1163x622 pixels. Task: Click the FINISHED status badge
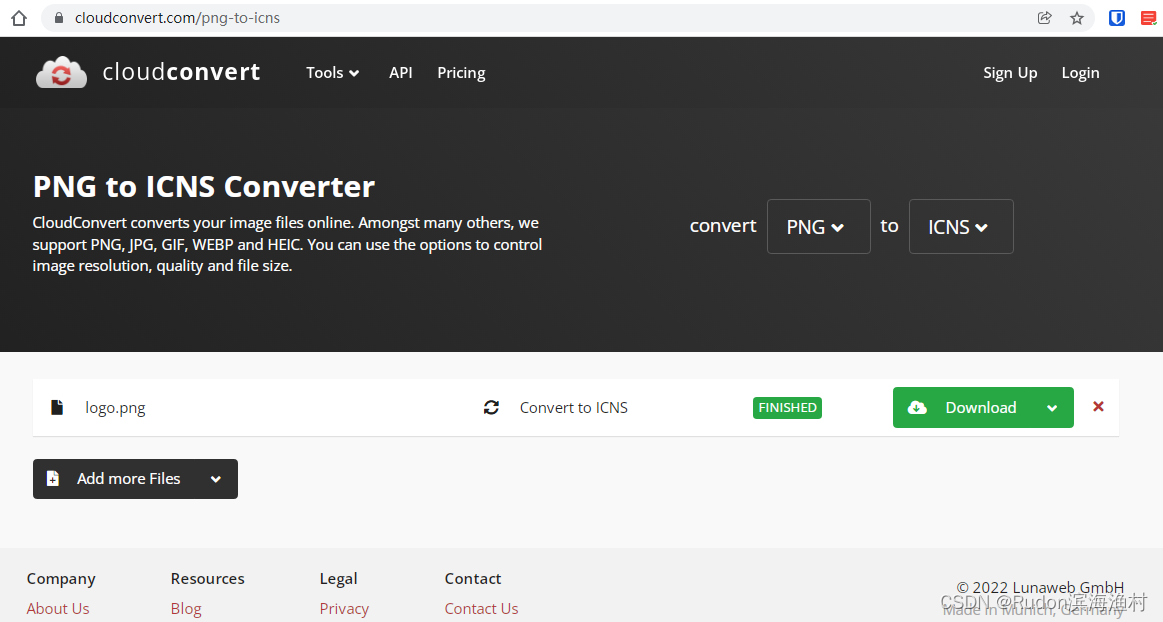pyautogui.click(x=787, y=408)
